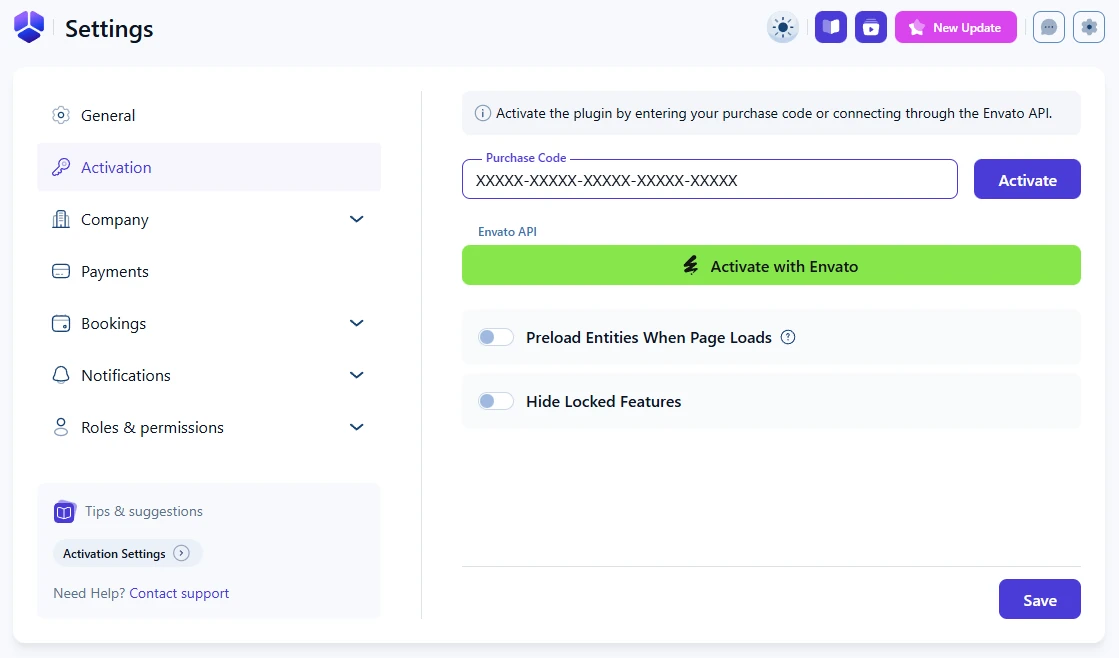Viewport: 1119px width, 658px height.
Task: Go to Payments settings
Action: 114,271
